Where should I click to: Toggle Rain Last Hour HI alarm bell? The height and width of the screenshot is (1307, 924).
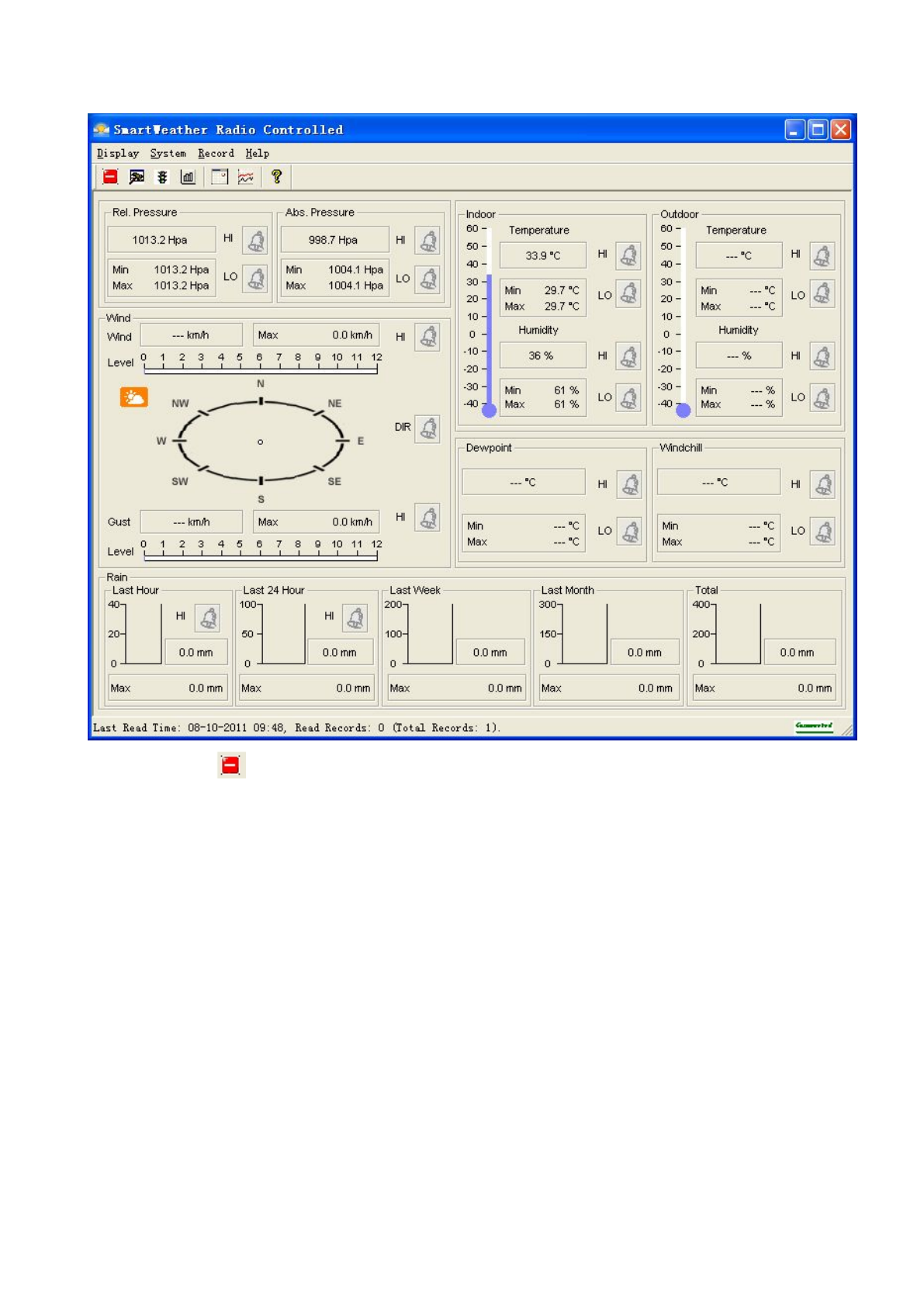pos(207,618)
